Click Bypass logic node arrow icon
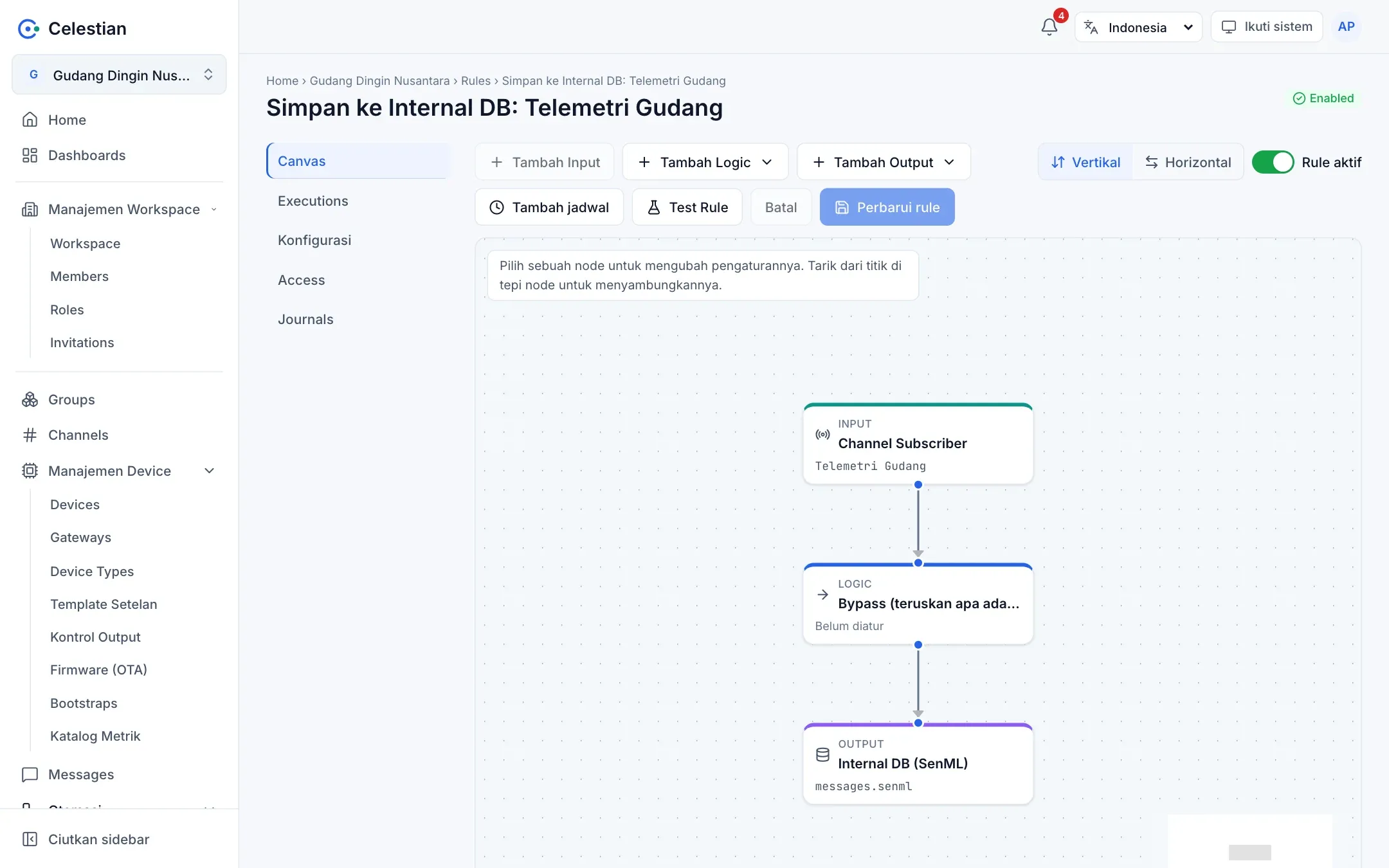The width and height of the screenshot is (1389, 868). click(822, 594)
